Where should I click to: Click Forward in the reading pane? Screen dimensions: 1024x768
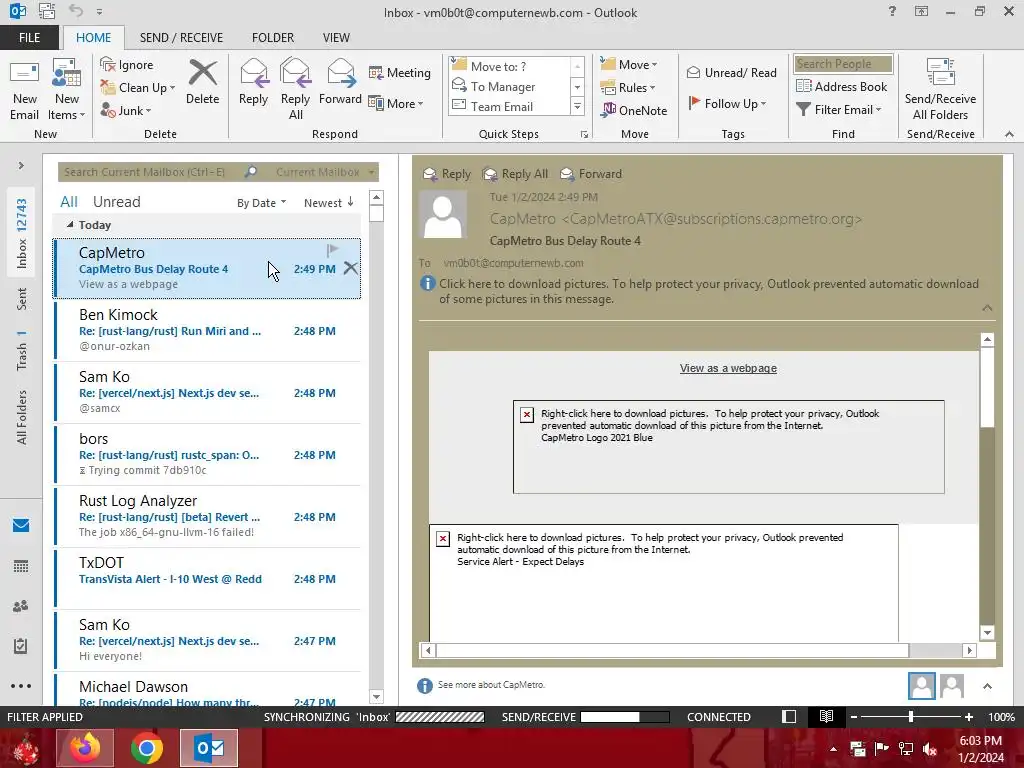tap(592, 174)
